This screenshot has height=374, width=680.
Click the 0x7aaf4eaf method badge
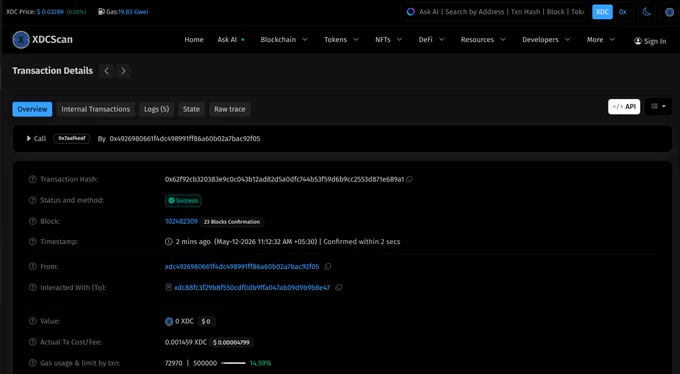[72, 138]
